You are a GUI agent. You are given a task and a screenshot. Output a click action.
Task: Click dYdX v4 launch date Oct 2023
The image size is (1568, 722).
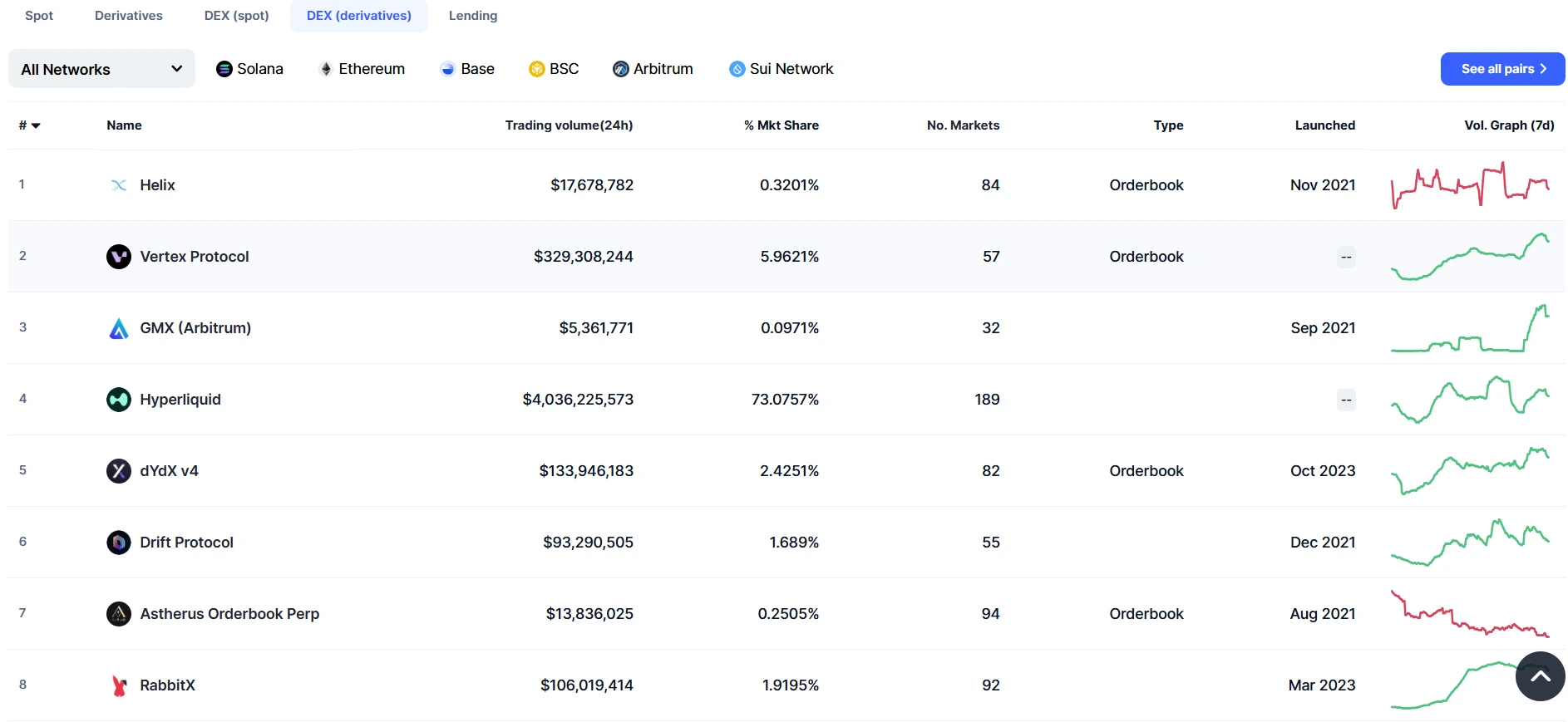pyautogui.click(x=1323, y=471)
